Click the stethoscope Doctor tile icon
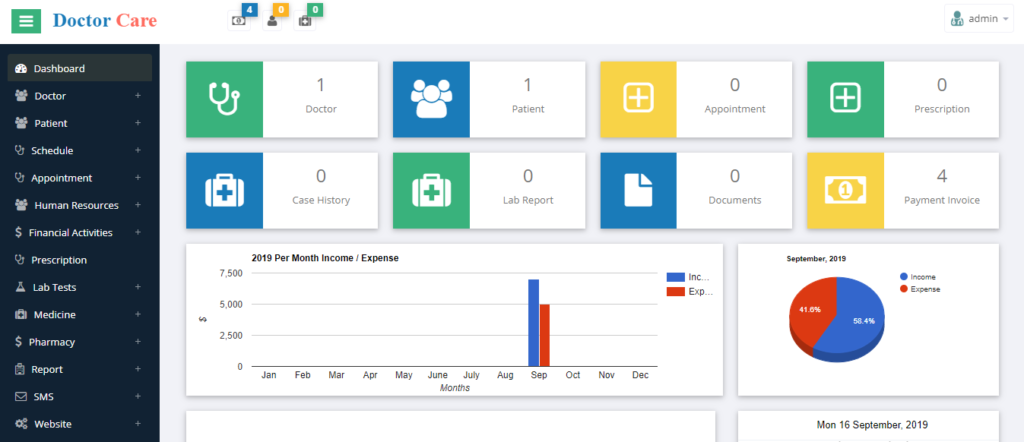This screenshot has height=442, width=1024. point(224,99)
